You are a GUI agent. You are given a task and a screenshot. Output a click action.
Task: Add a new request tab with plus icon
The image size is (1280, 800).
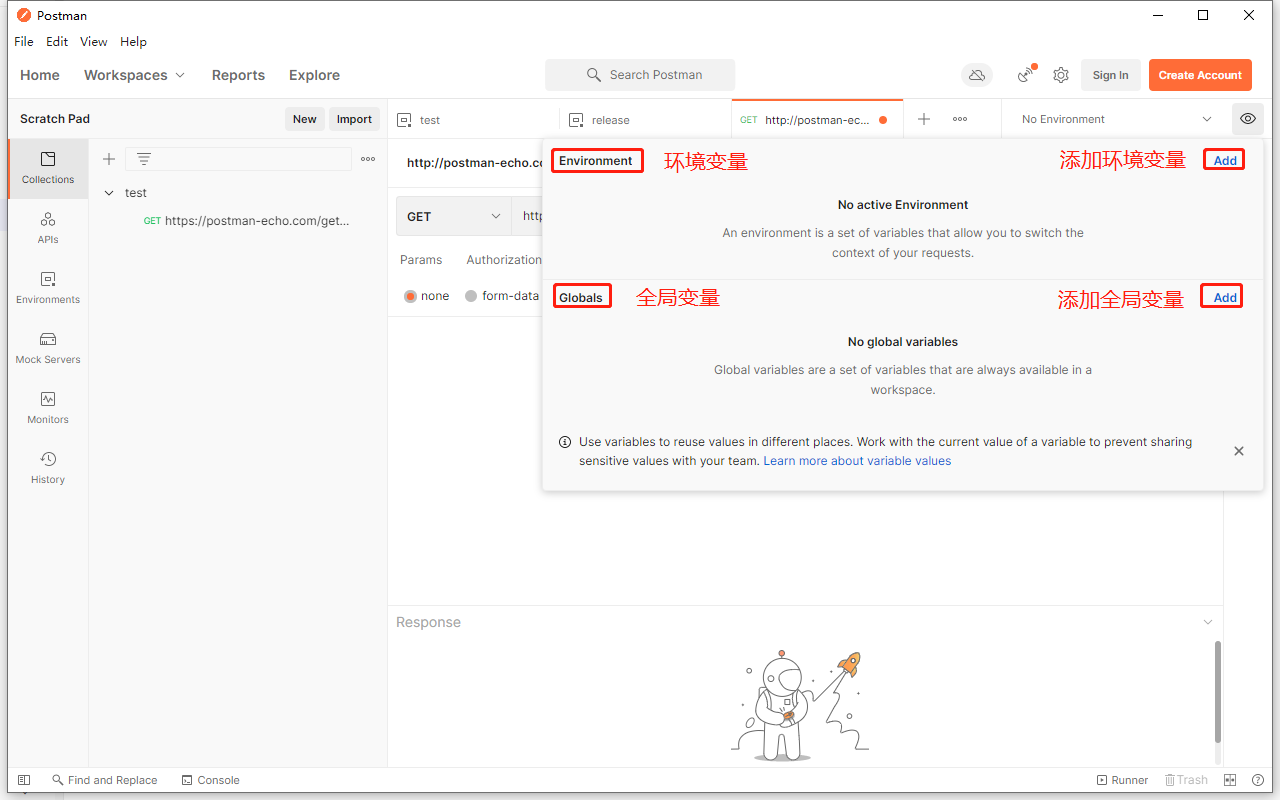point(924,119)
